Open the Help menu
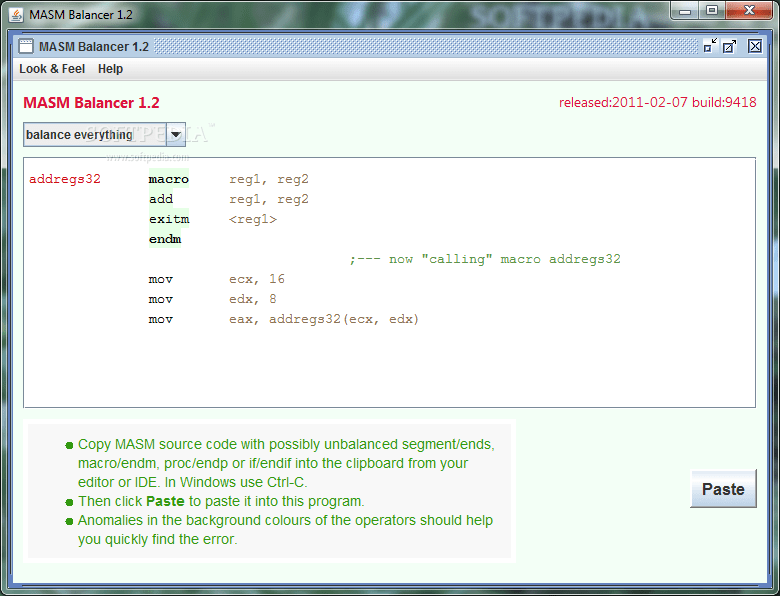Viewport: 780px width, 596px height. 110,69
